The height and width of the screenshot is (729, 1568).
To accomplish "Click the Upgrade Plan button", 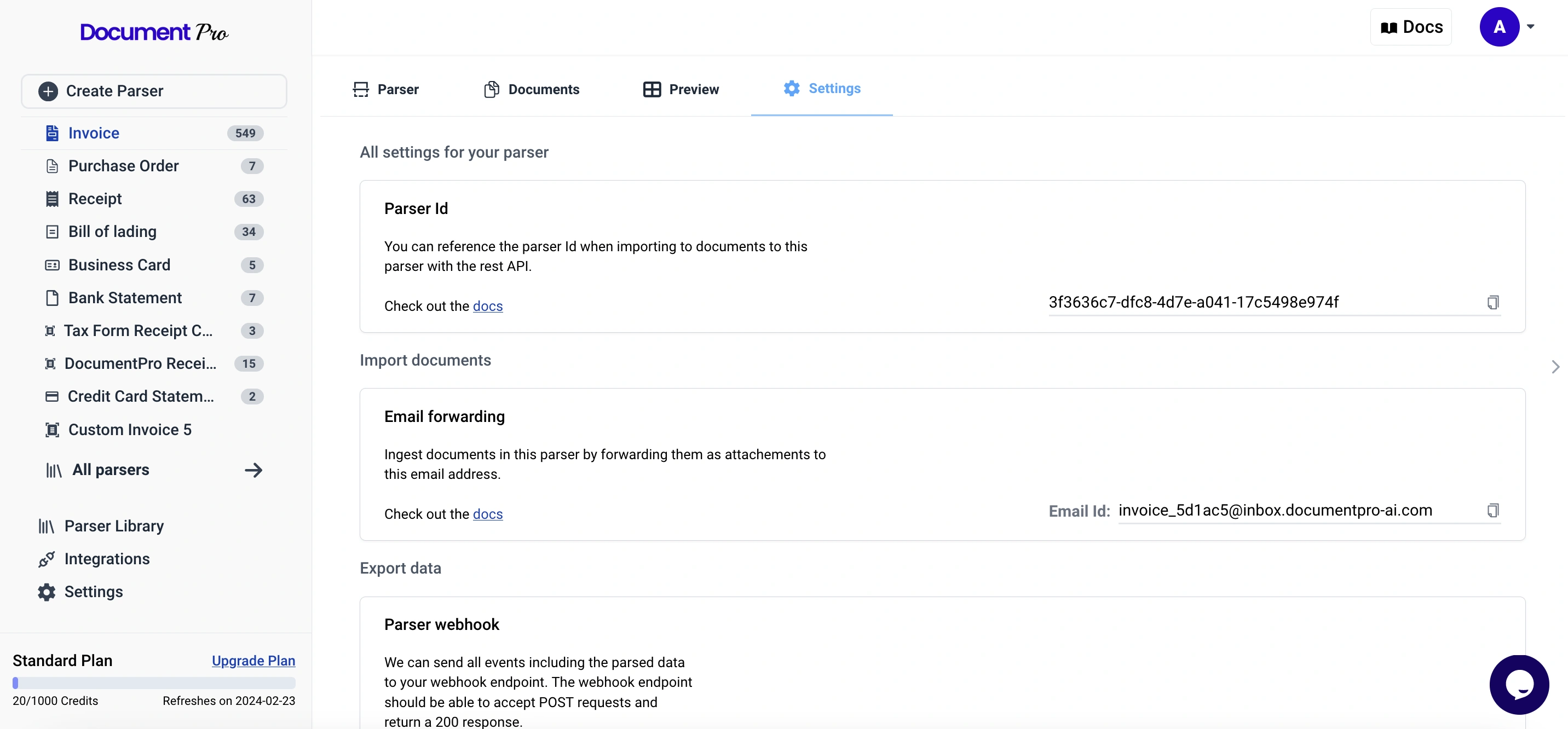I will 253,660.
